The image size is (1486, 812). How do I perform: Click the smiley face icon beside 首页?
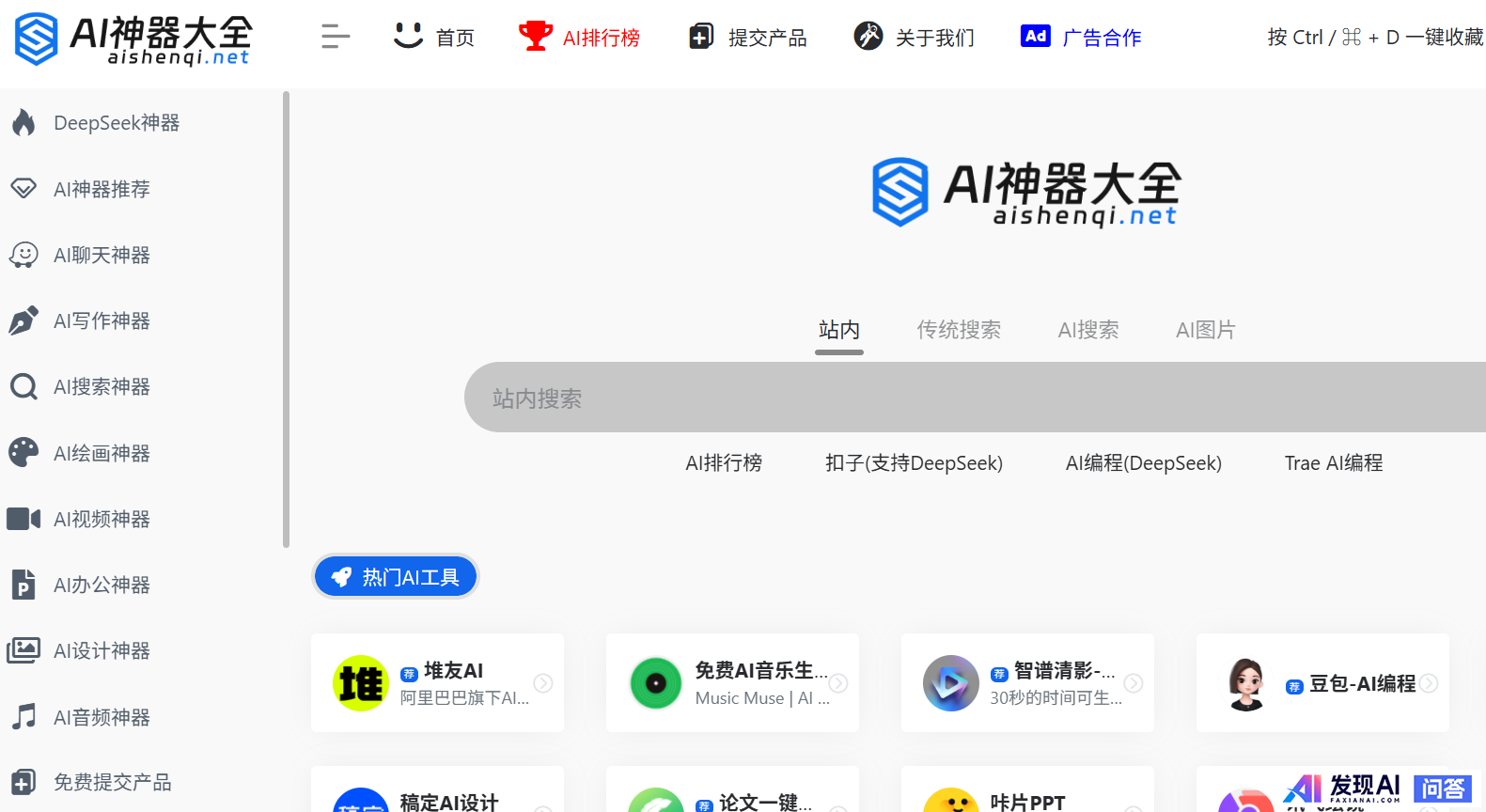(x=408, y=37)
